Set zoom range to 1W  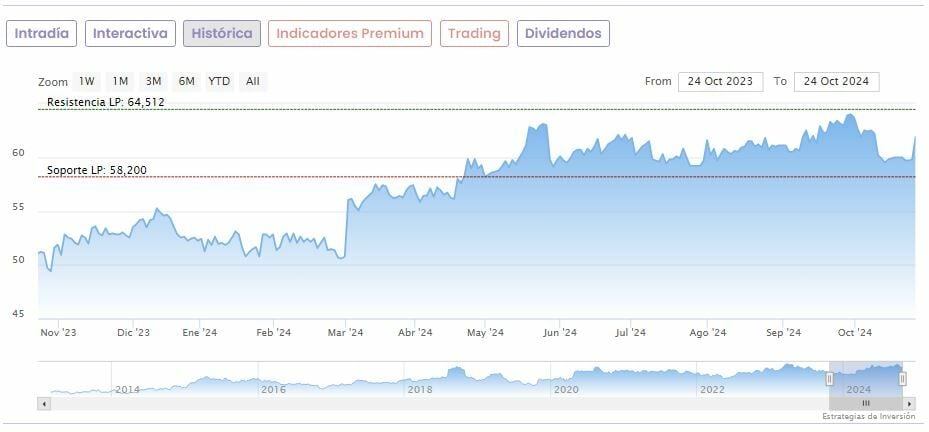(x=87, y=82)
